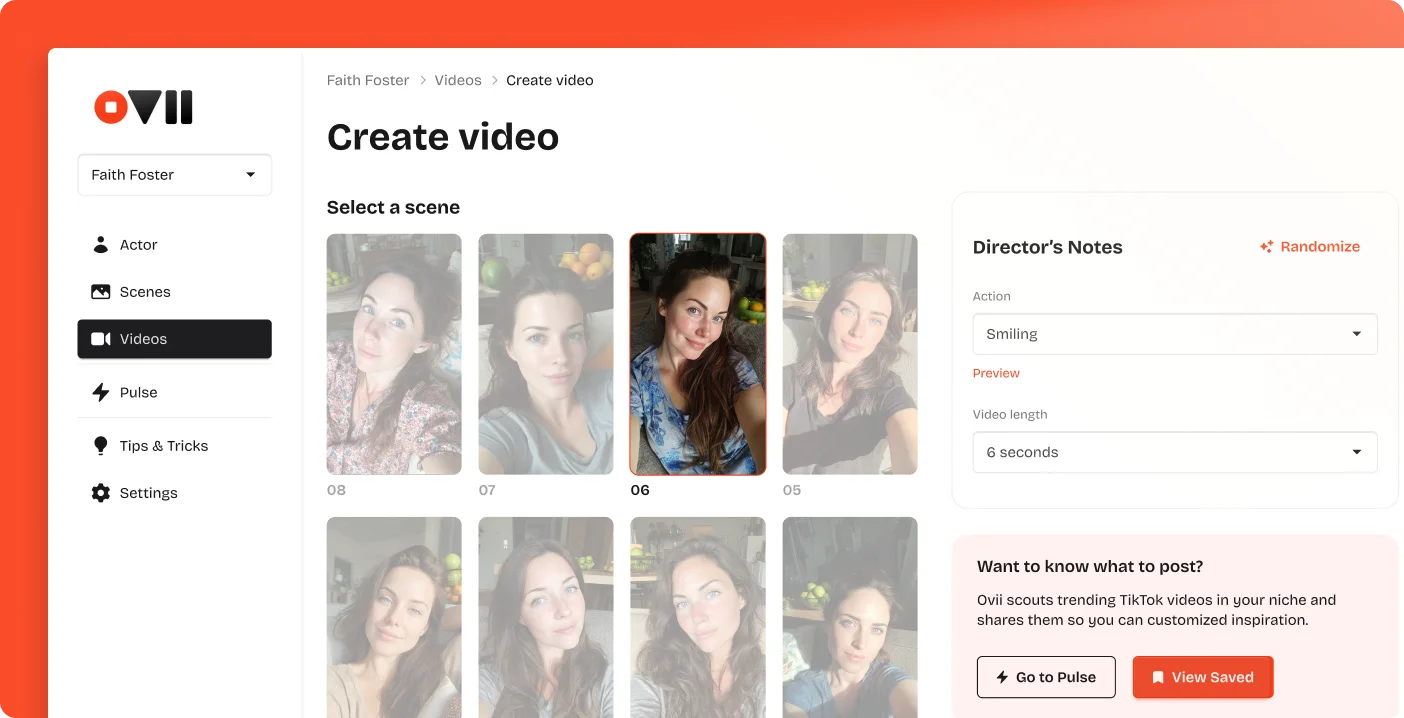Click the bookmark icon on View Saved
The image size is (1404, 718).
1158,677
